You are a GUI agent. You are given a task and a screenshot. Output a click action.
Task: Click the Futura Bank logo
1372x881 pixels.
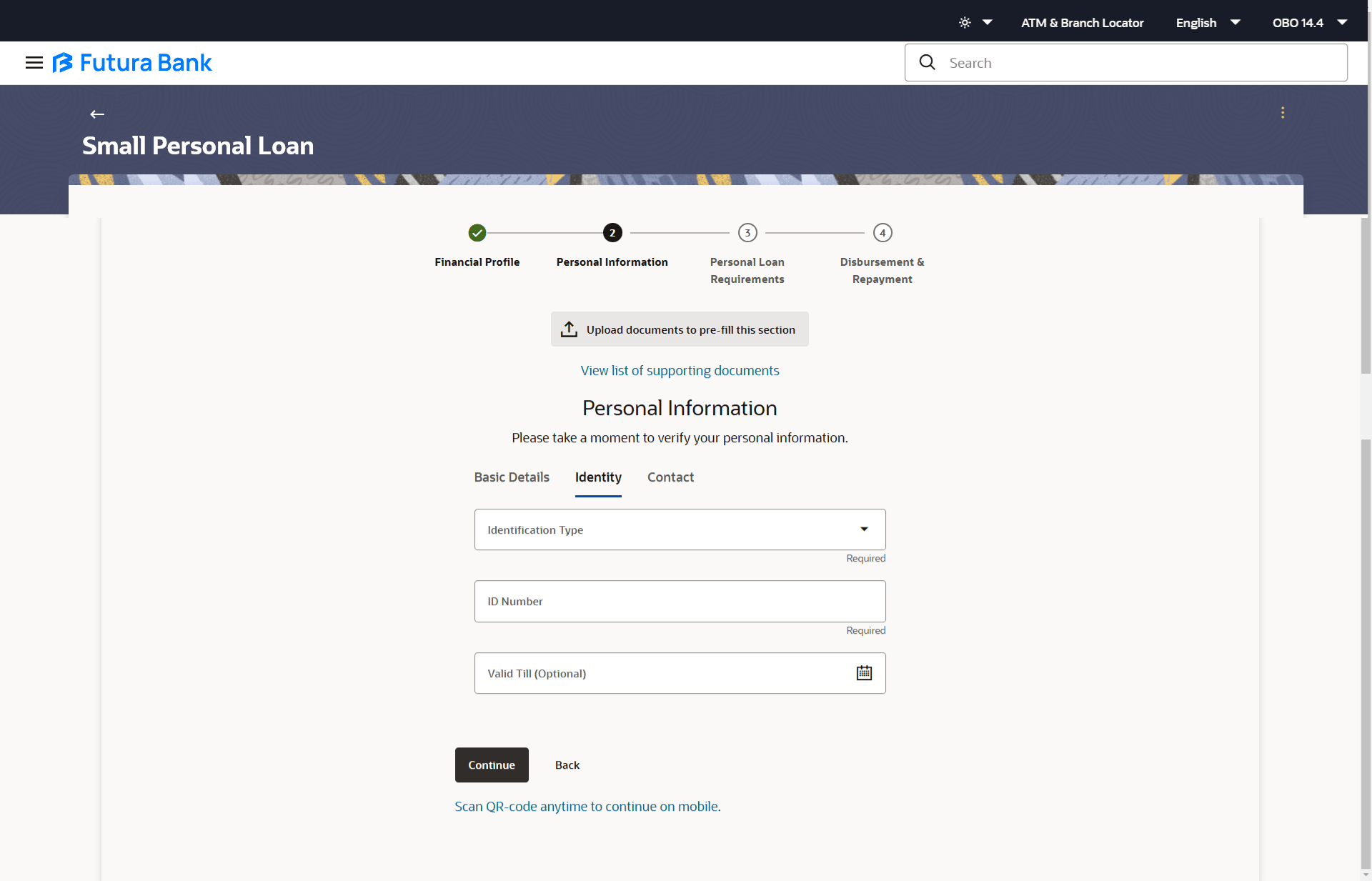(133, 63)
